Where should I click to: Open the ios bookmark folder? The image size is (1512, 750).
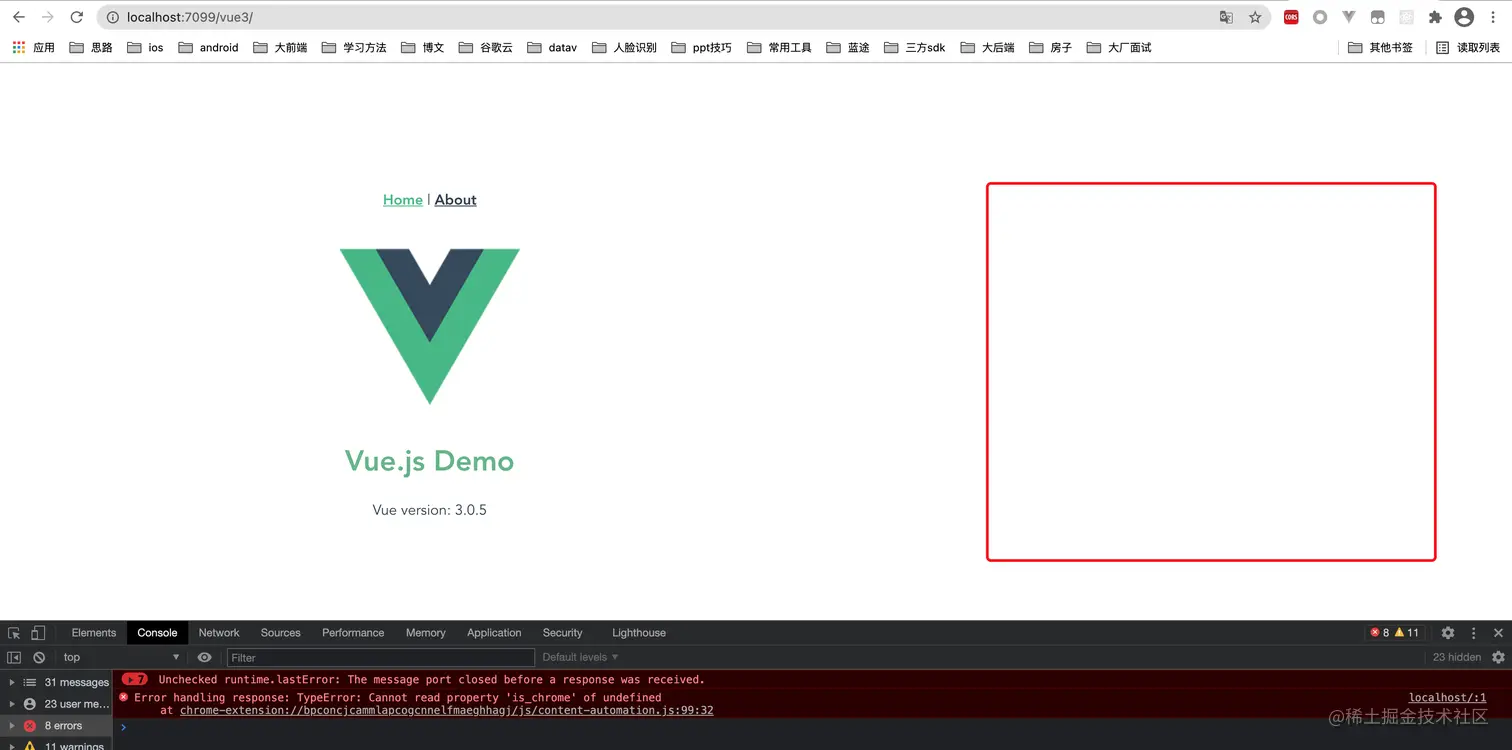(145, 47)
